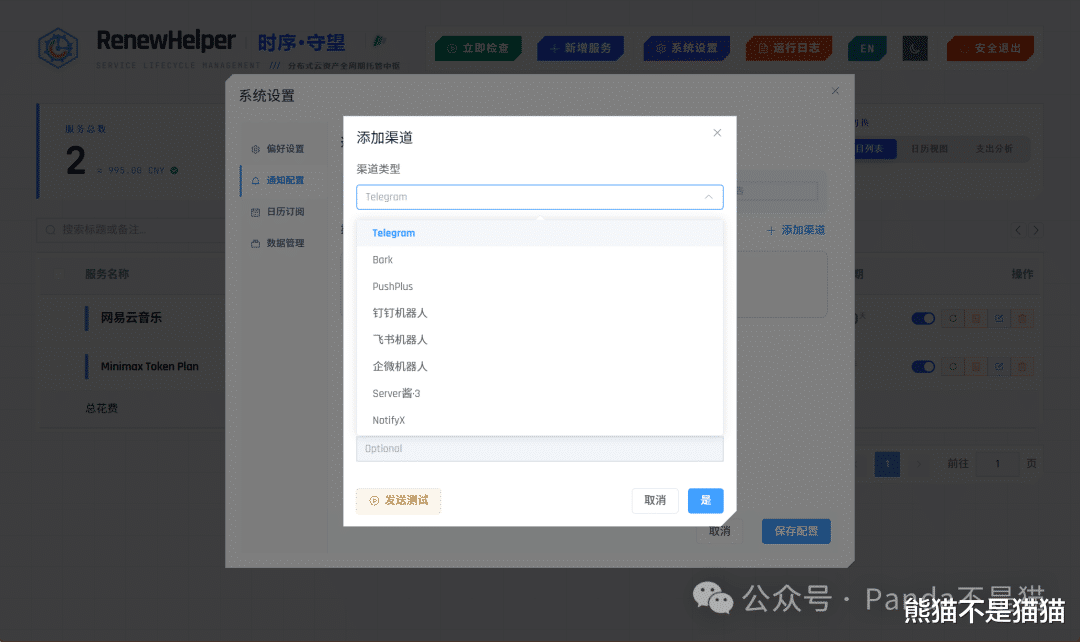Click orange record icon for Minimax Token Plan
The width and height of the screenshot is (1080, 642).
coord(976,366)
